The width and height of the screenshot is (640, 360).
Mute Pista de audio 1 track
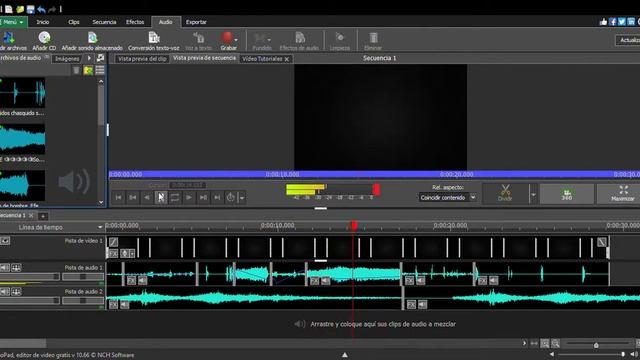coord(5,268)
